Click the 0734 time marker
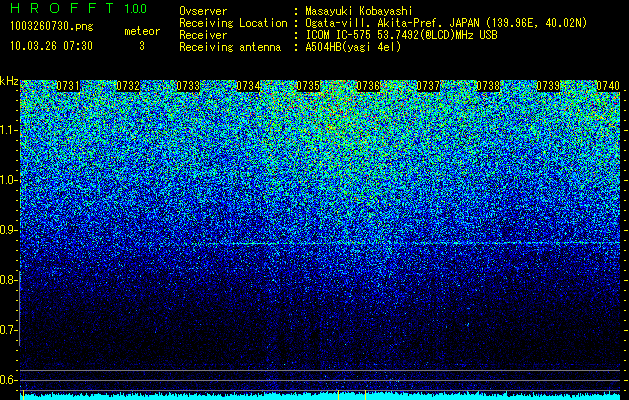This screenshot has height=400, width=629. (x=248, y=86)
